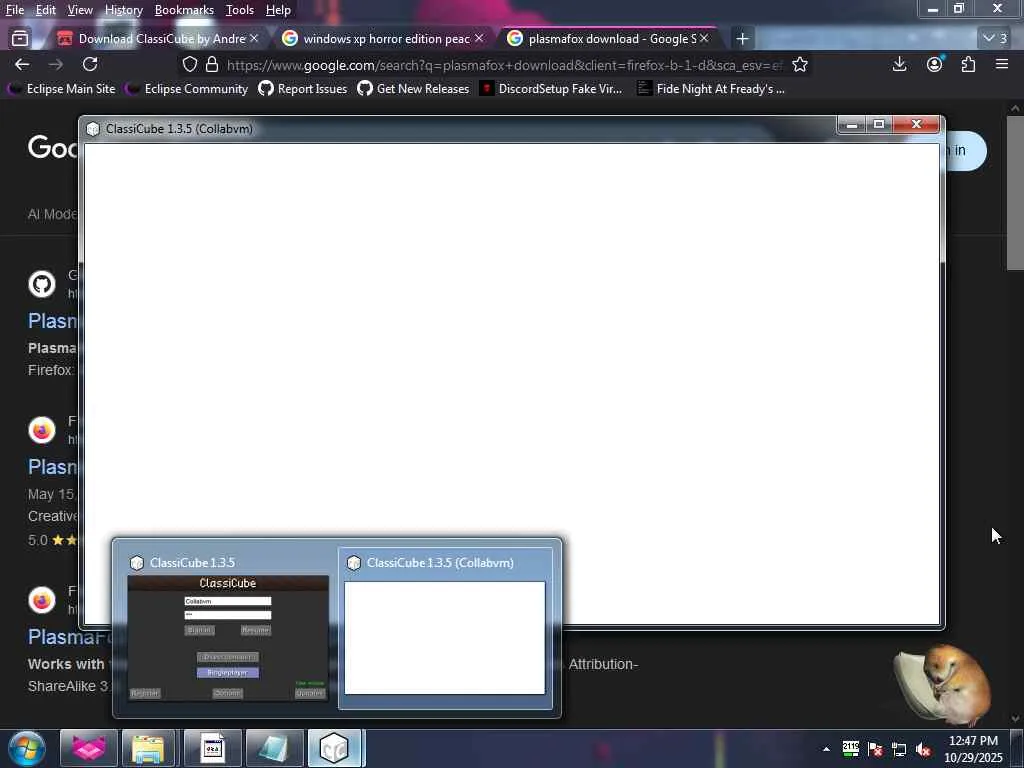Click the ClassiCube taskbar icon
This screenshot has height=768, width=1024.
coord(335,748)
